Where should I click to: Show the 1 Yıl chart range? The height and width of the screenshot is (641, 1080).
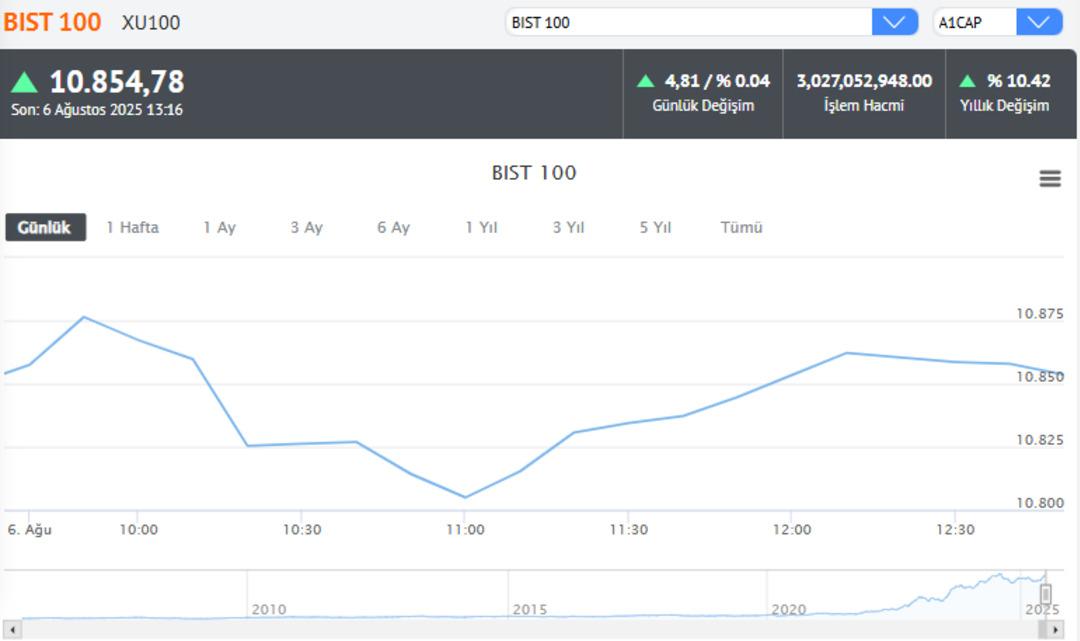481,227
